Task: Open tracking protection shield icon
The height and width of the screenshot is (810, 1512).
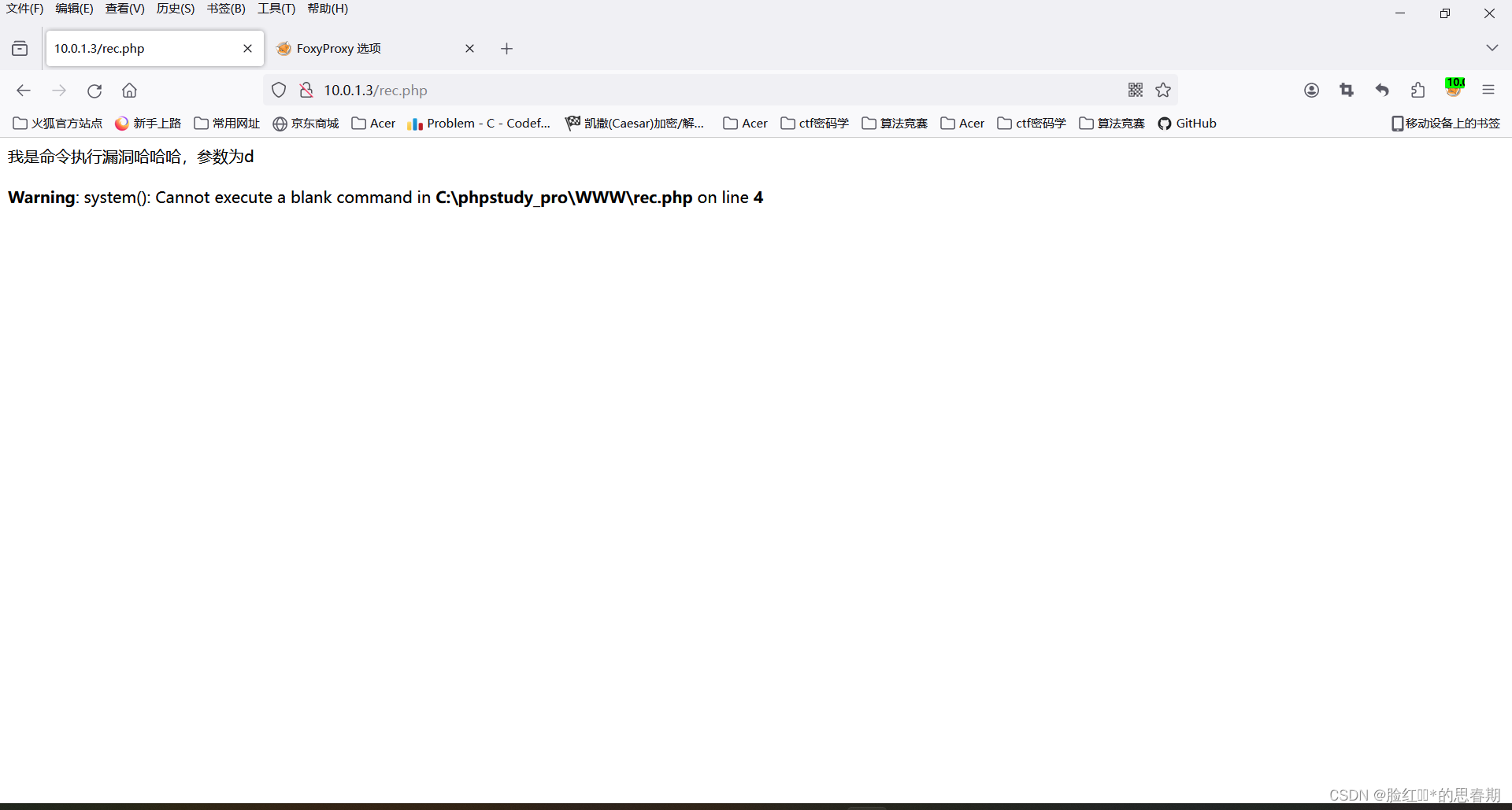Action: [x=279, y=91]
